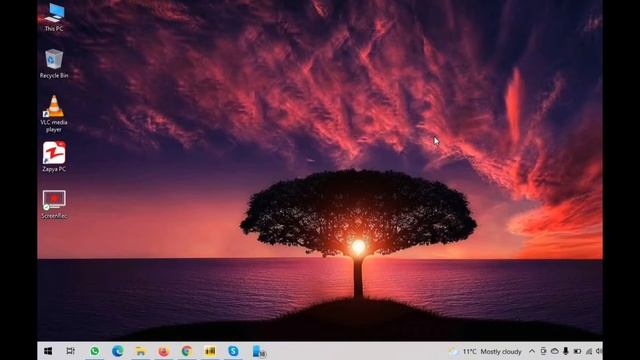Open the network signal tray icon
The width and height of the screenshot is (640, 360).
(589, 351)
